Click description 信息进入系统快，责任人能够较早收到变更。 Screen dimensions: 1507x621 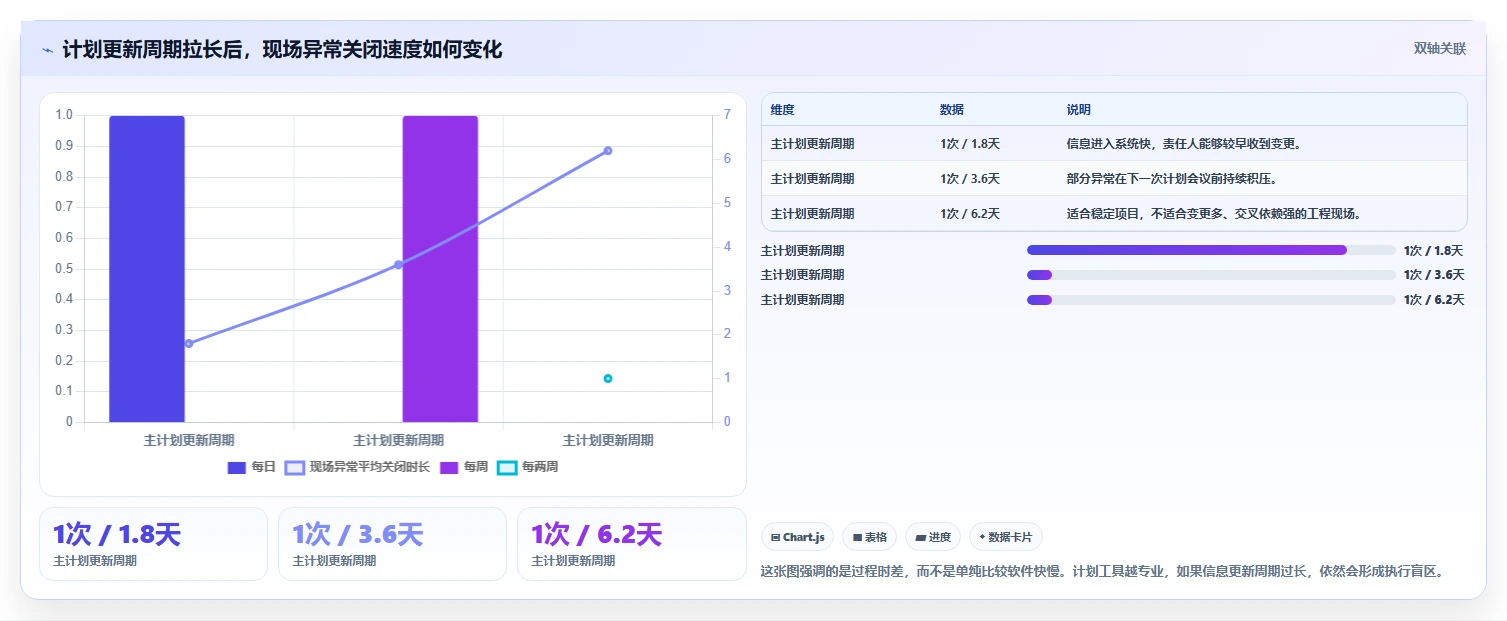tap(1183, 144)
